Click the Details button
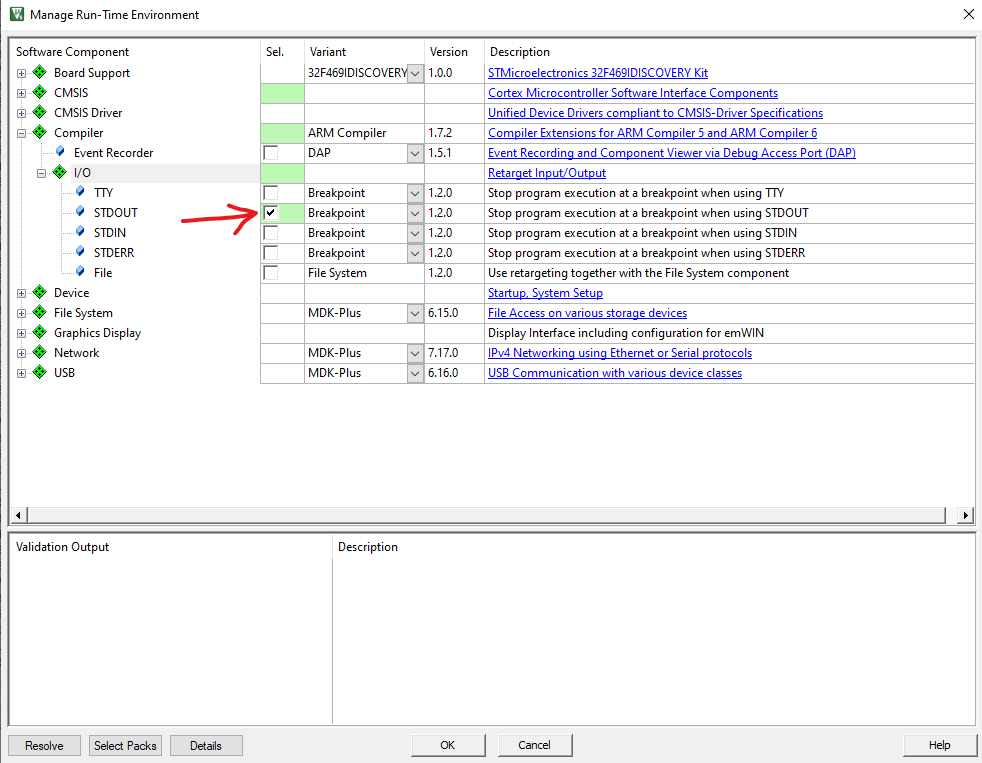 click(x=206, y=745)
